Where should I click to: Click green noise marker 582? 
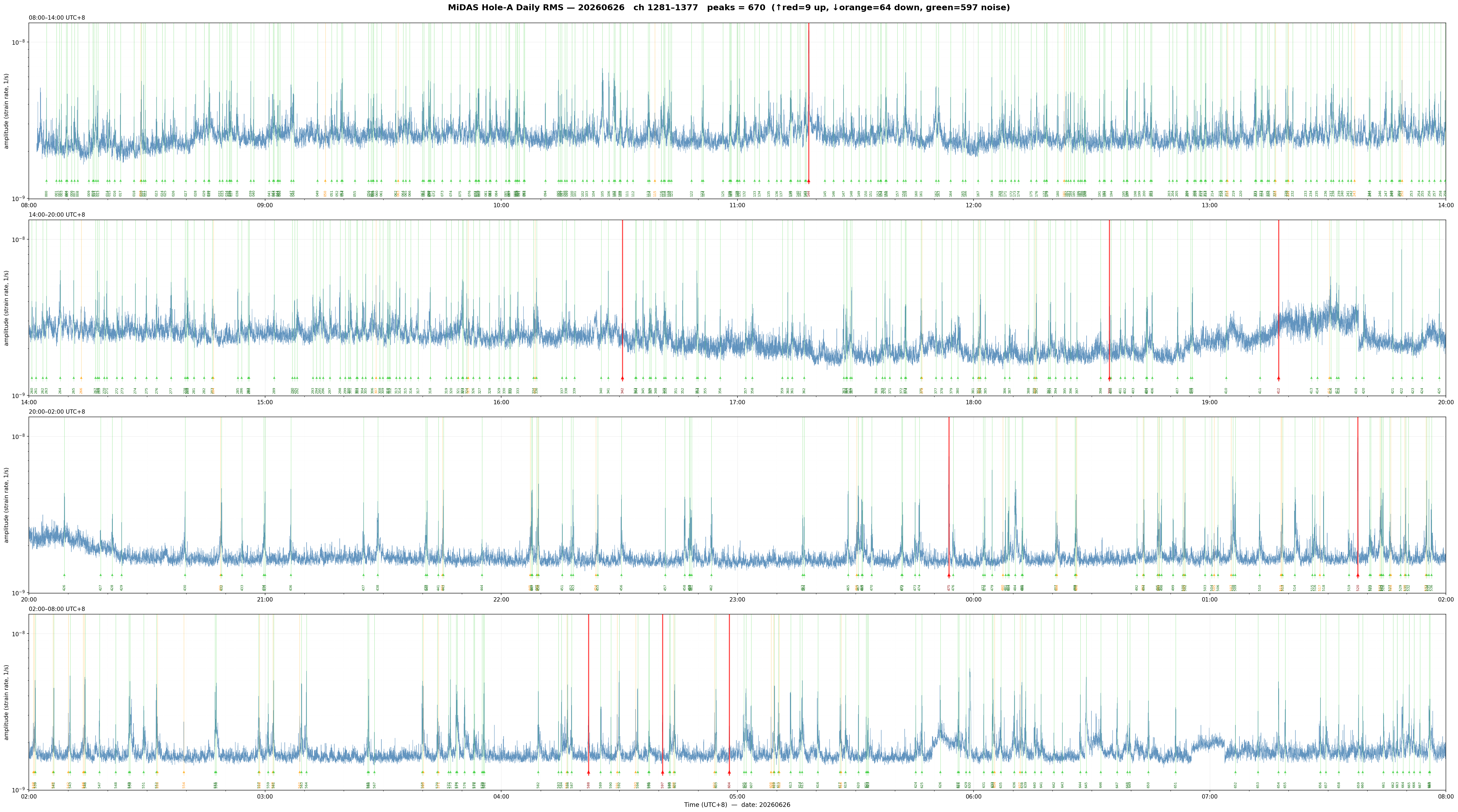[538, 772]
